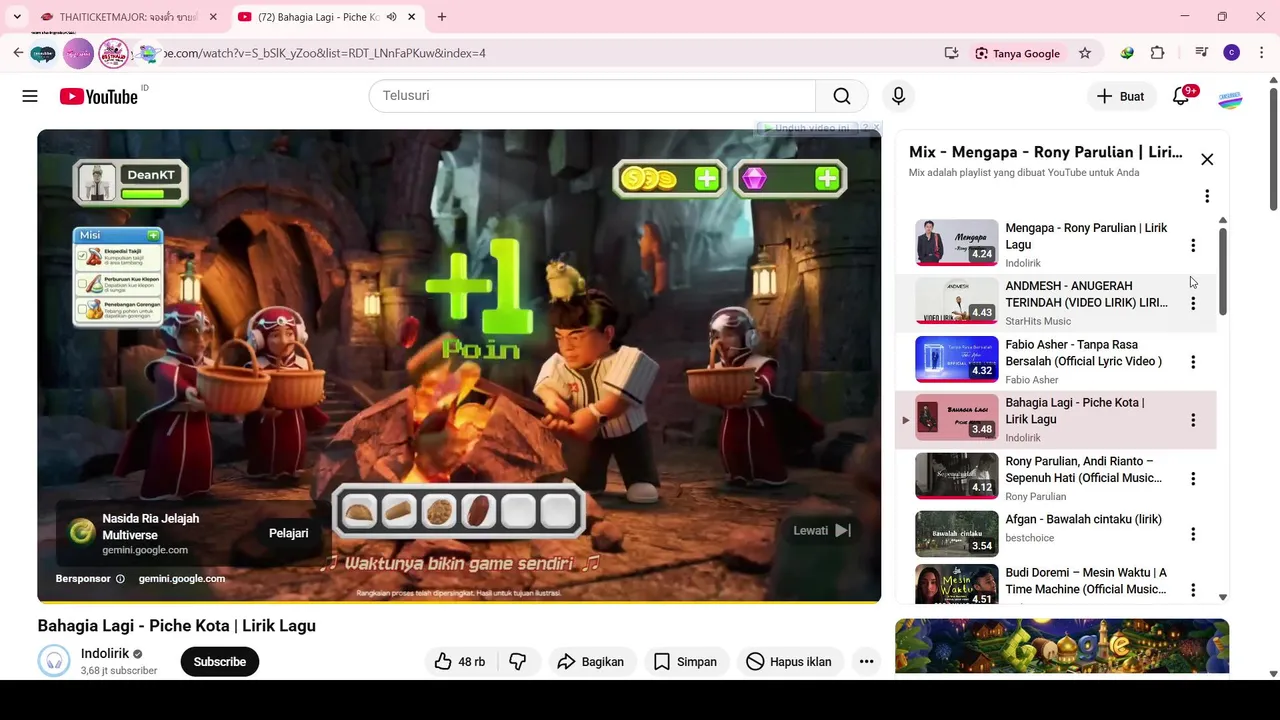
Task: Go to the YouTube home logo
Action: [98, 96]
